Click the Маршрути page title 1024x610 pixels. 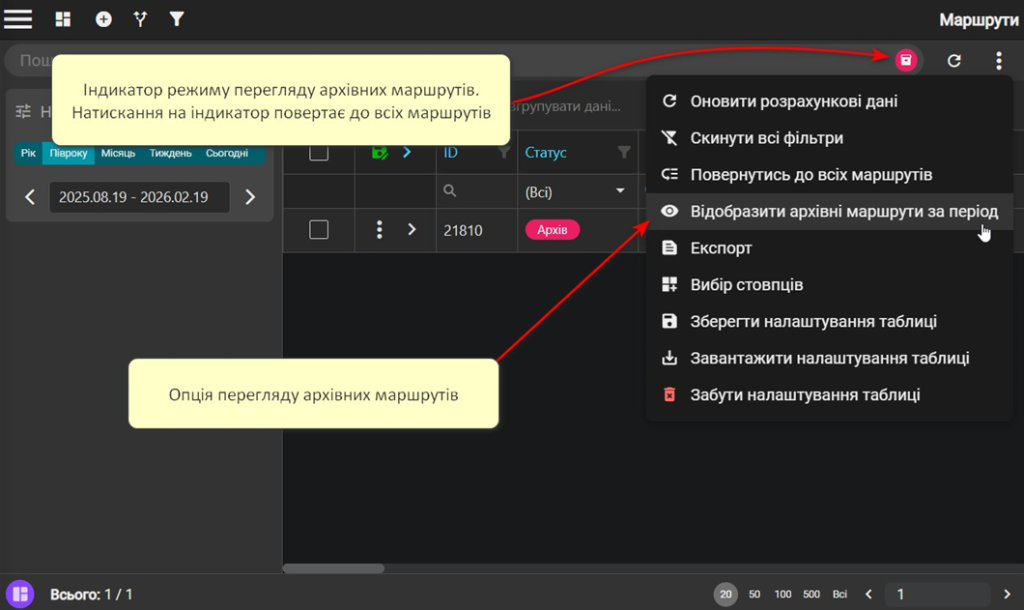click(x=978, y=20)
